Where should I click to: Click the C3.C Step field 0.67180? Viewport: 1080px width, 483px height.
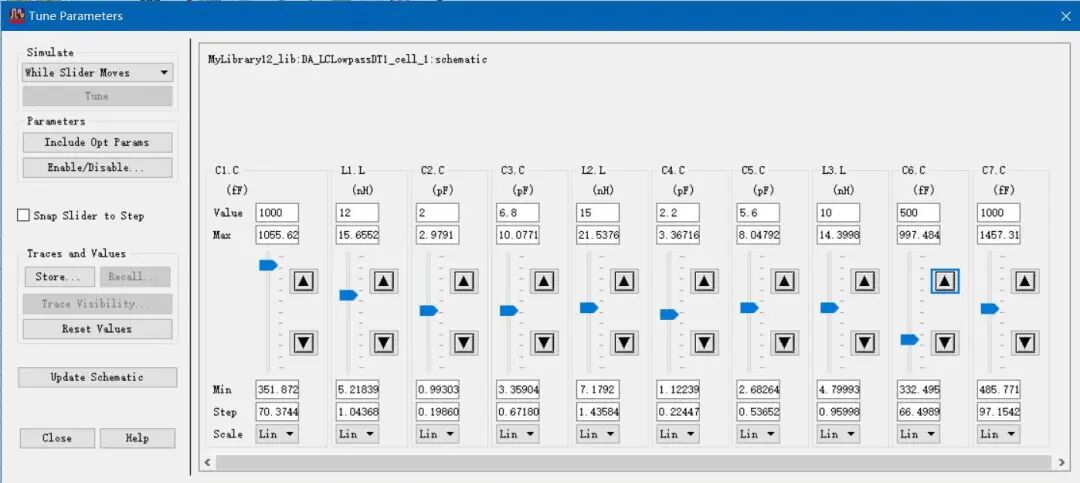point(517,412)
